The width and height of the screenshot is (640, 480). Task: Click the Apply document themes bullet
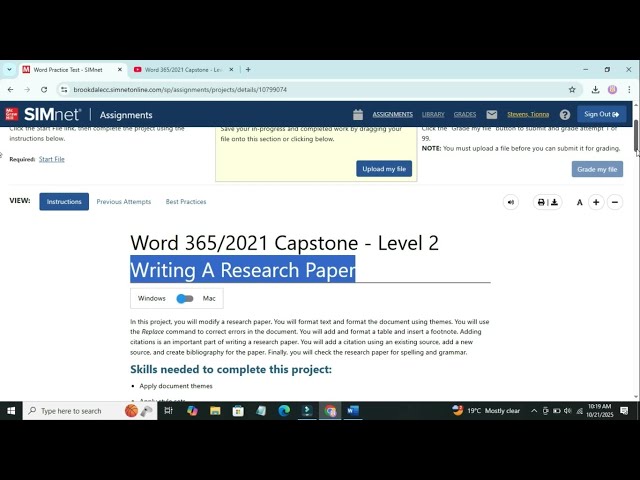coord(176,386)
